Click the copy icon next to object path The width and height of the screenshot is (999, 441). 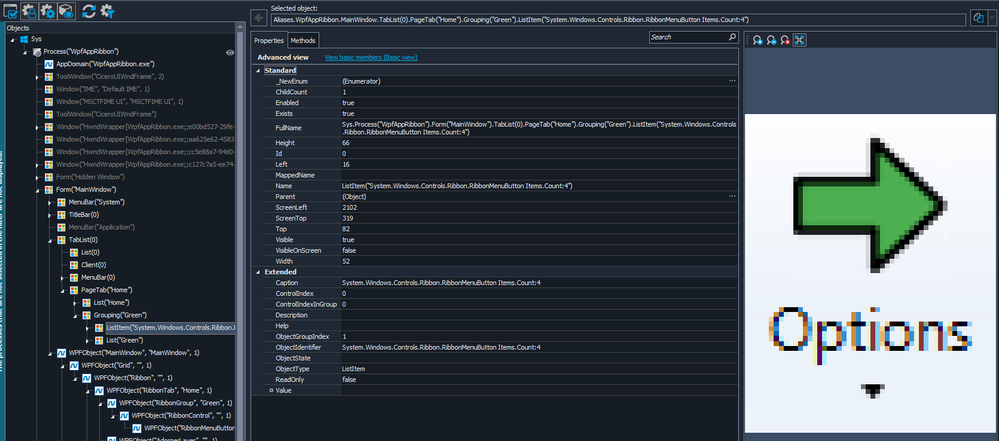[x=978, y=18]
